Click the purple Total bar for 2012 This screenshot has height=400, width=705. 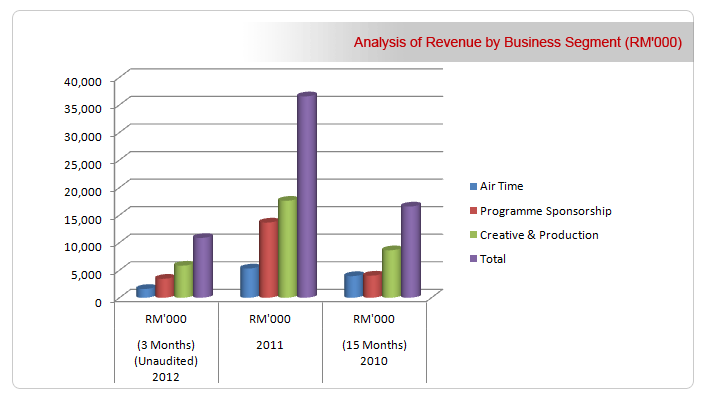tap(203, 266)
